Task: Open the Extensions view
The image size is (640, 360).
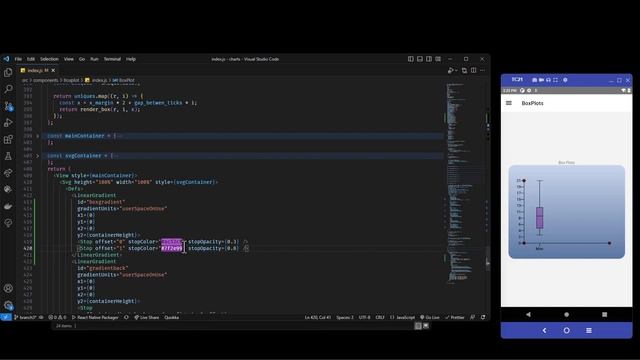Action: click(x=8, y=140)
